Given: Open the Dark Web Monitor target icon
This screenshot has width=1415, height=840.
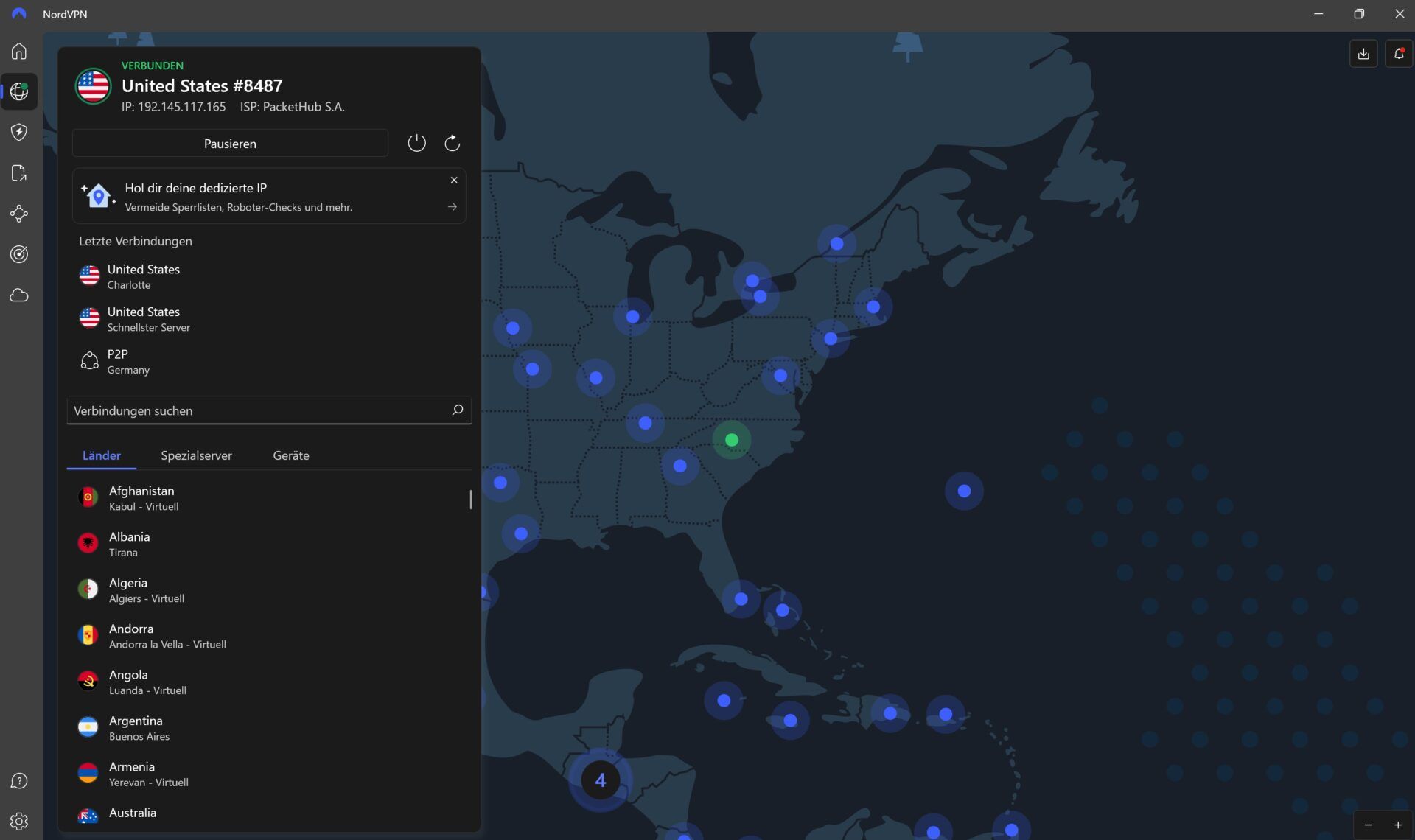Looking at the screenshot, I should [19, 254].
